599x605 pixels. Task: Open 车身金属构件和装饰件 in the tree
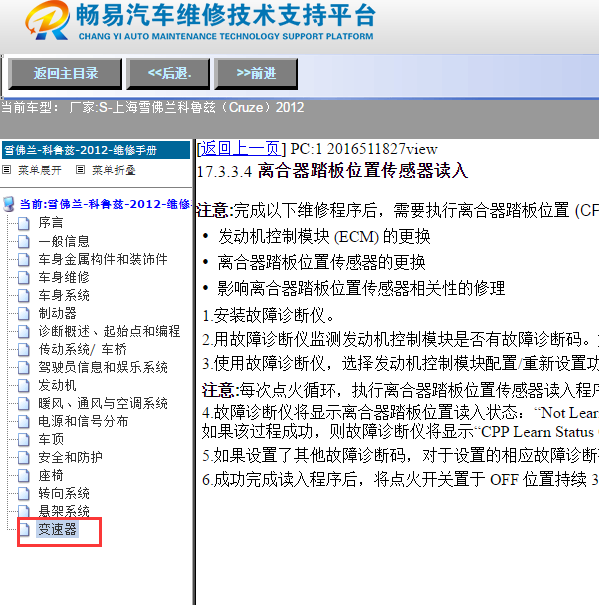(103, 259)
